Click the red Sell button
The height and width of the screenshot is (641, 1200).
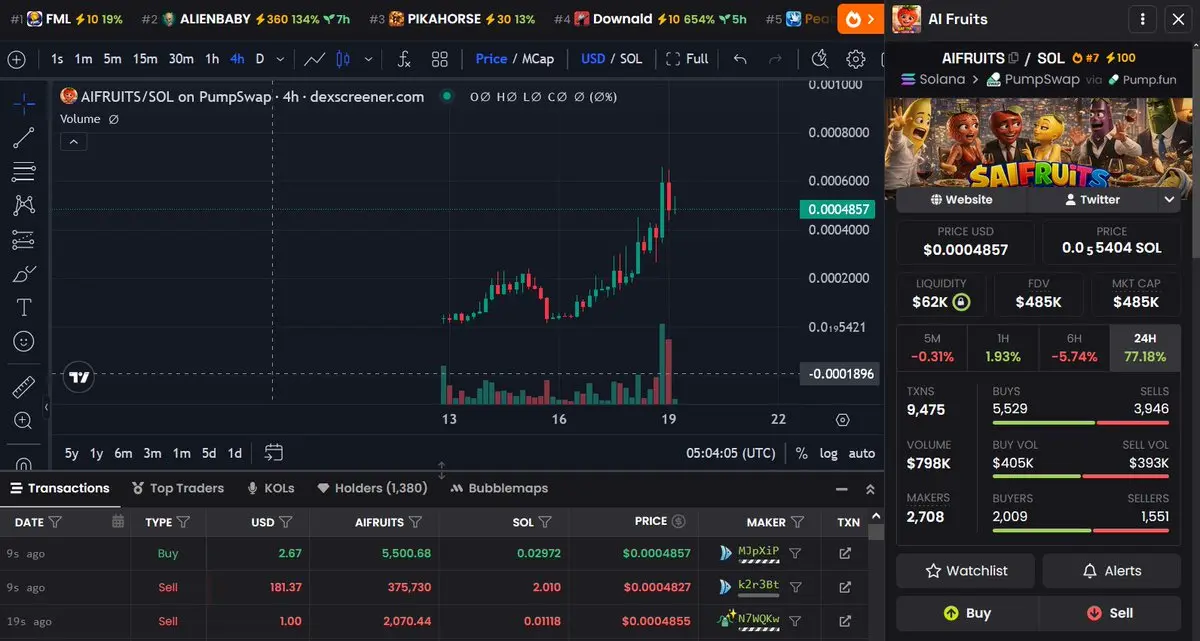[x=1109, y=613]
